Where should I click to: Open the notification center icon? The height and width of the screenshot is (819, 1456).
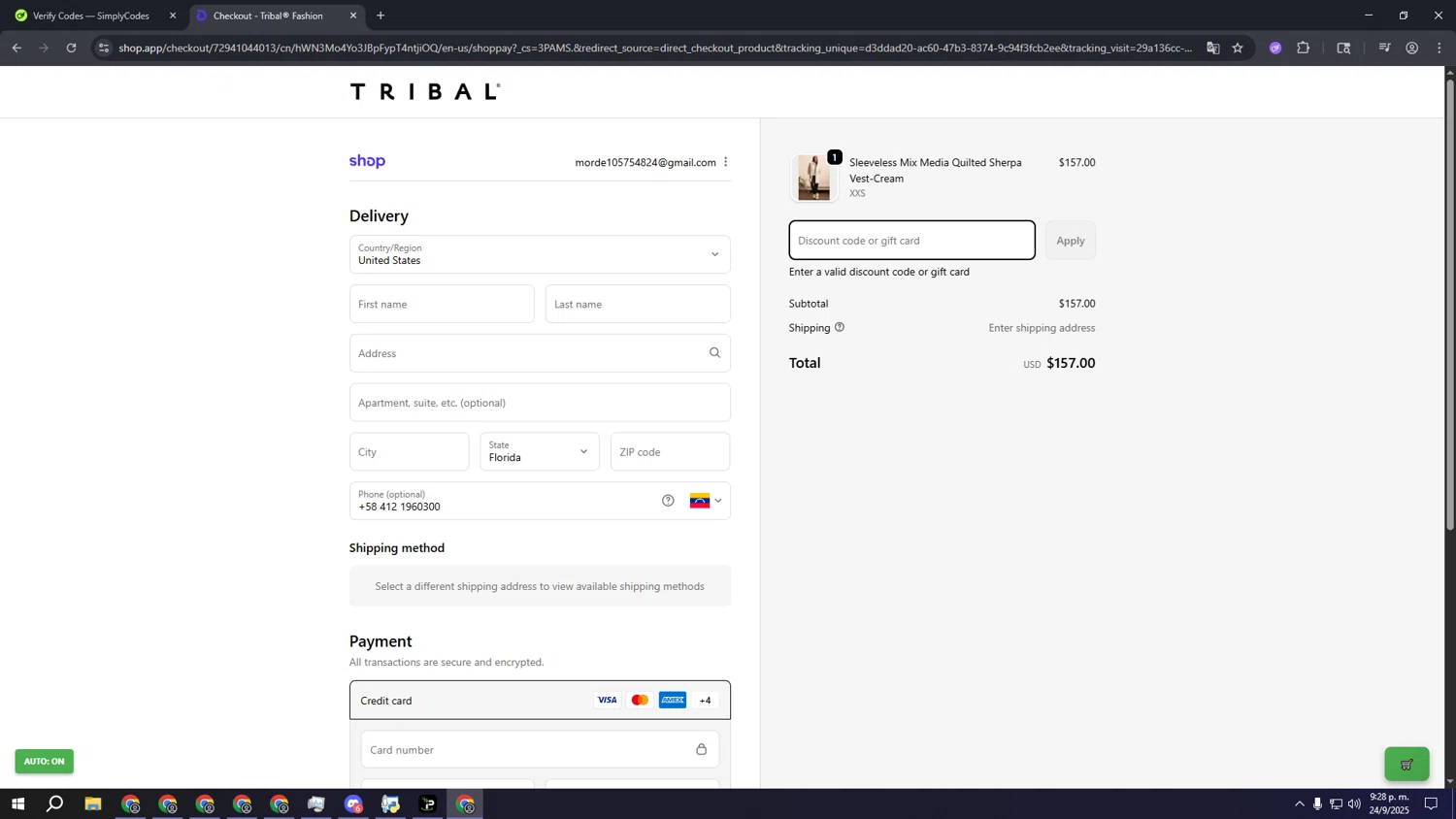coord(1431,803)
